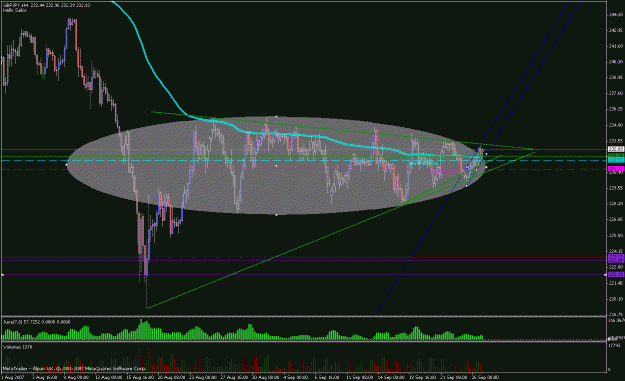Click the "Hello Sailor" chart comment
This screenshot has height=381, width=625.
pos(14,10)
